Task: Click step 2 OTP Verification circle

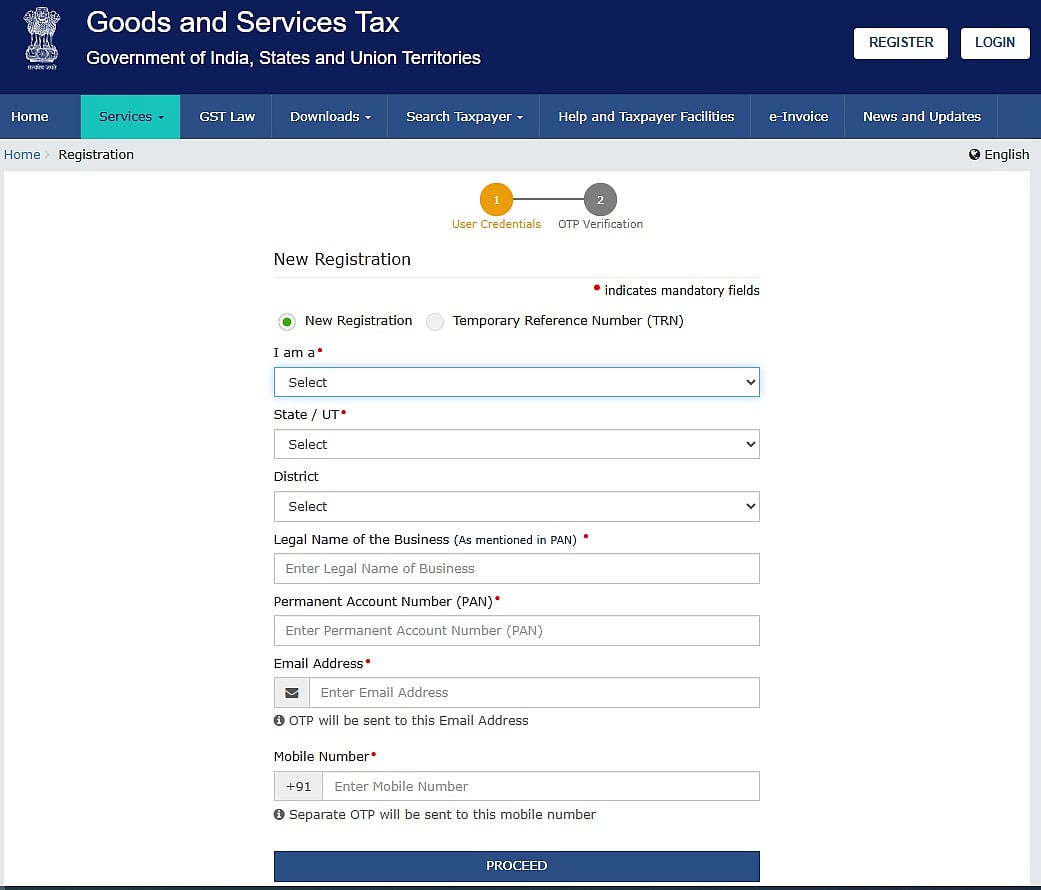Action: click(x=600, y=200)
